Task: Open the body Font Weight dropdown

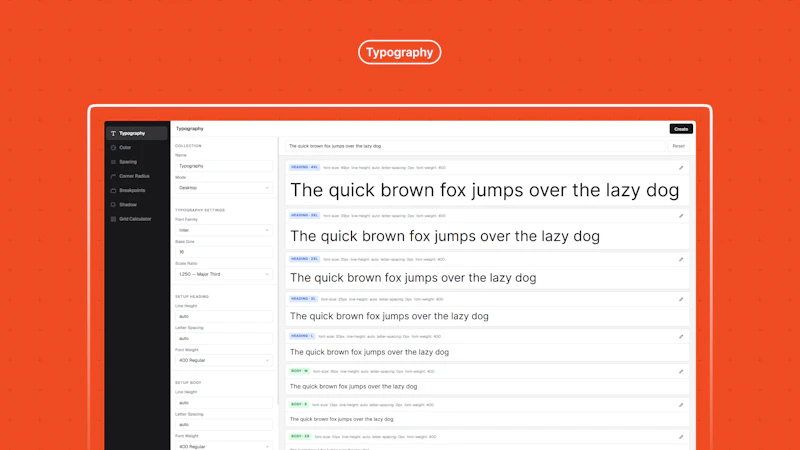Action: point(223,446)
